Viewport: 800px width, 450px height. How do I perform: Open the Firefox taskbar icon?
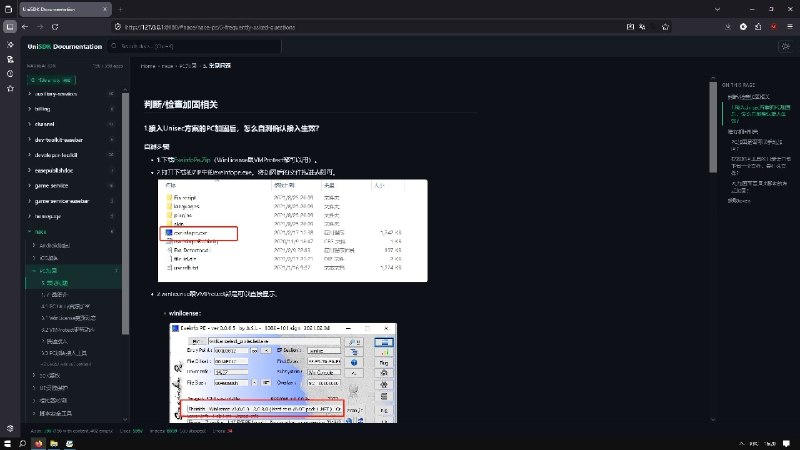[38, 444]
